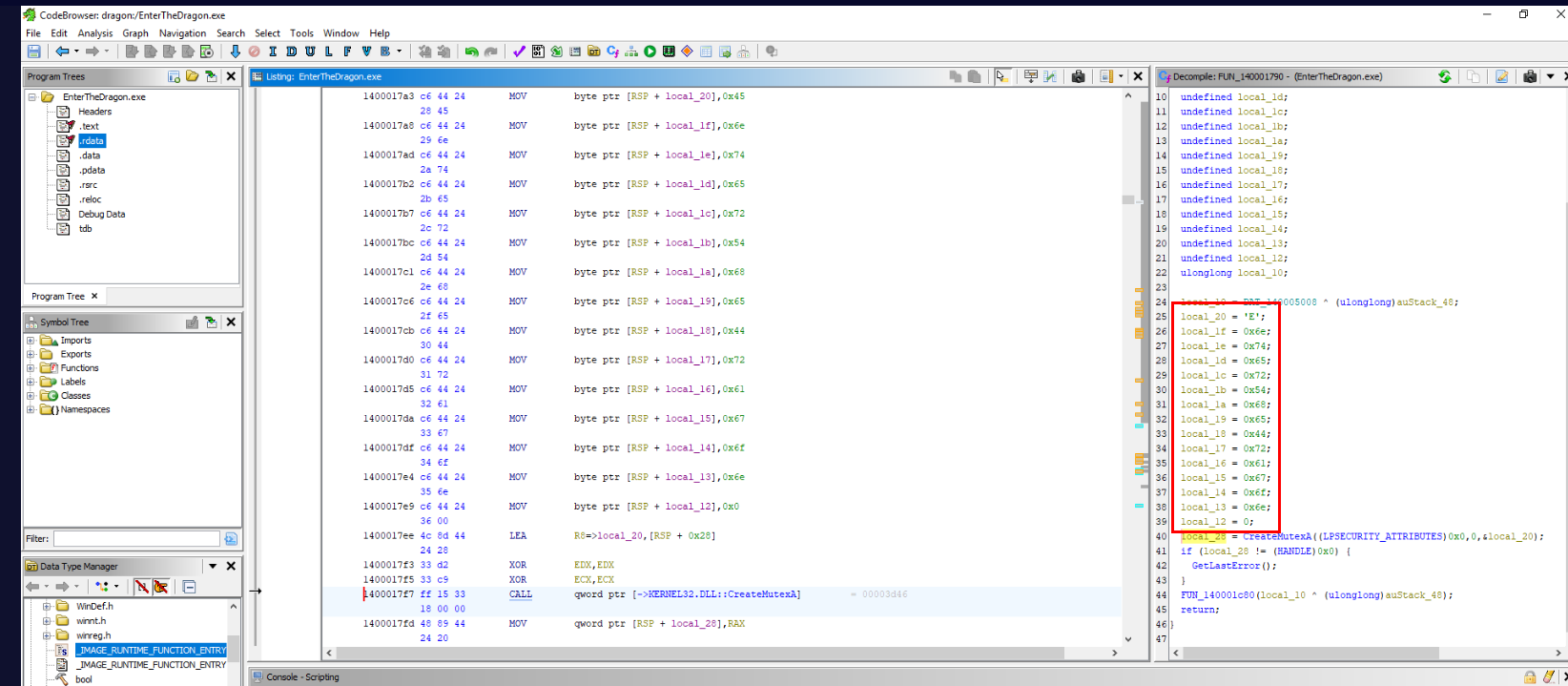Expand the Exports node in Symbol Tree
Viewport: 1568px width, 686px height.
[x=31, y=354]
